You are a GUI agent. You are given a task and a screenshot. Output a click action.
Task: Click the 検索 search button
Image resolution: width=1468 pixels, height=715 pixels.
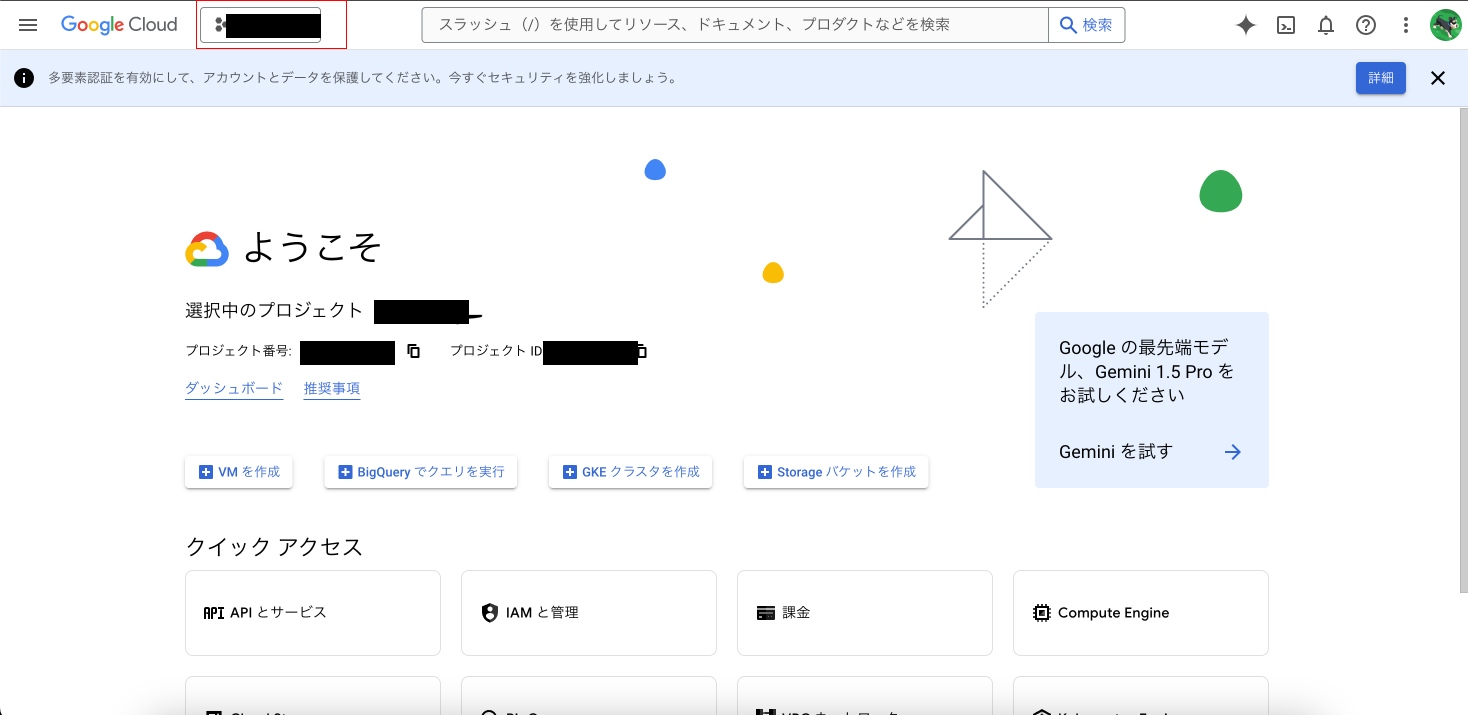pyautogui.click(x=1086, y=25)
